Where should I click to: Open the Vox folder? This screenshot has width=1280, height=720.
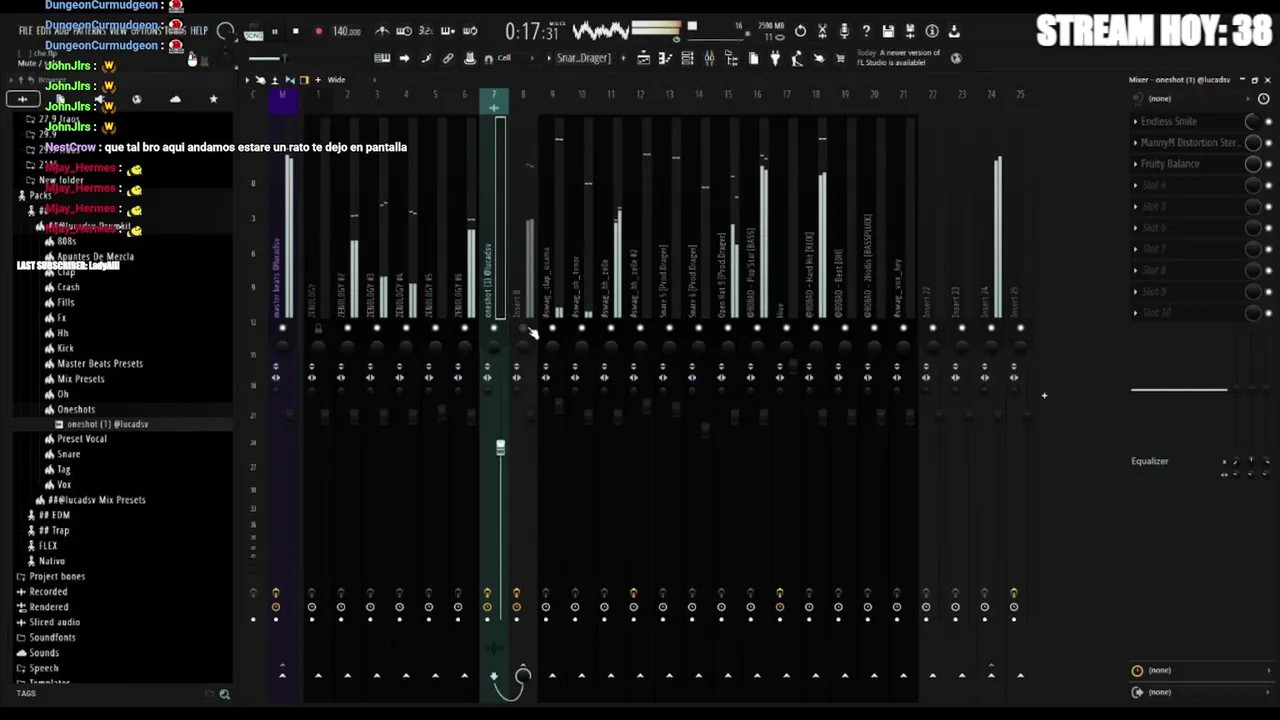(x=64, y=485)
